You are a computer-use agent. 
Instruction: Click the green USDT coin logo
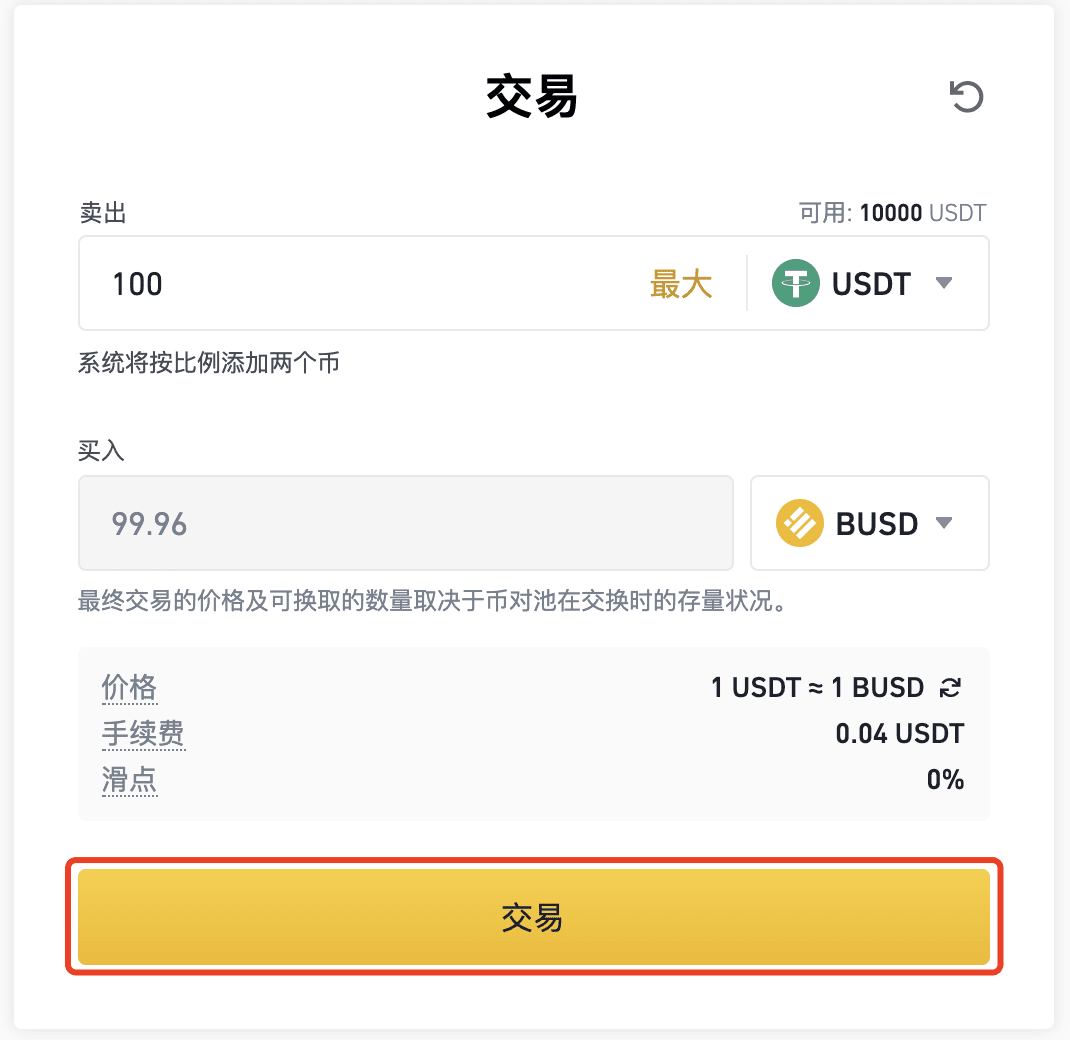(x=795, y=283)
